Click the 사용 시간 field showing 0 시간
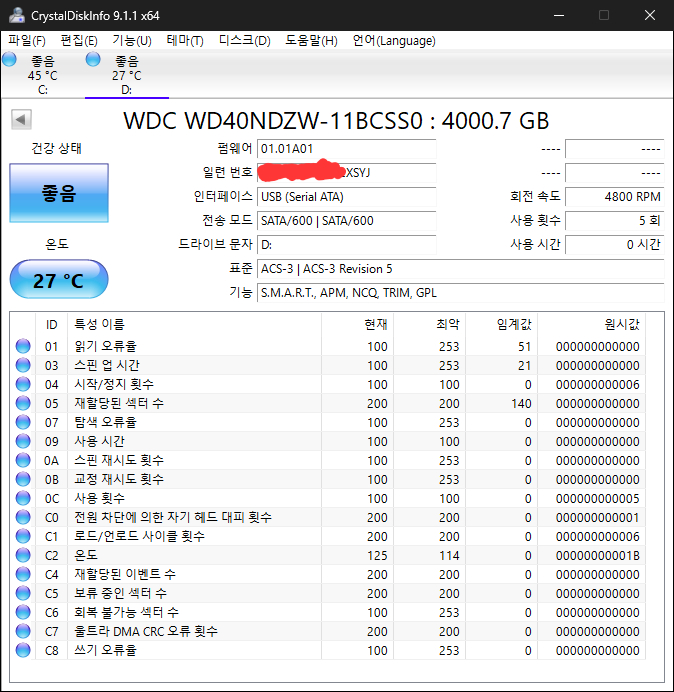Screen dimensions: 674x692 pos(614,244)
